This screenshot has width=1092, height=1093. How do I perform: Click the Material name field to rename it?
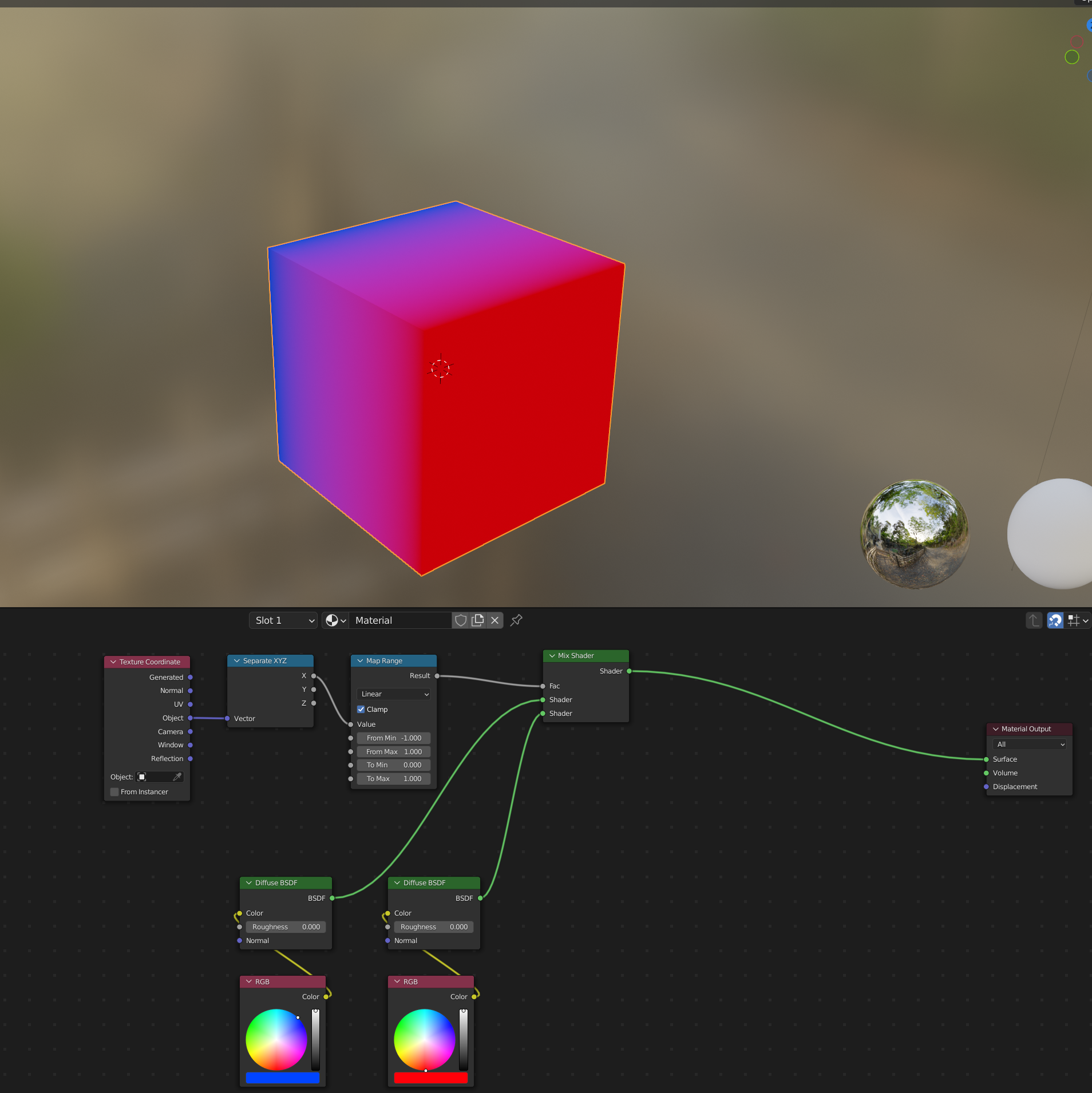tap(401, 620)
